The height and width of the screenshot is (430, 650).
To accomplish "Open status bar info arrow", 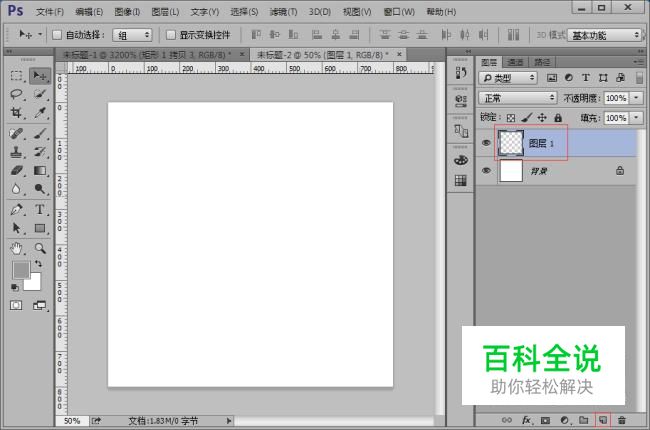I will coord(229,421).
